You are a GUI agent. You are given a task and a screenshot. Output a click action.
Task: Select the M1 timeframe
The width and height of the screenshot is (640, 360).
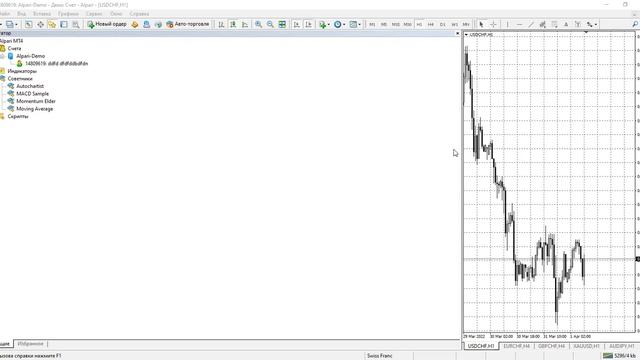coord(372,24)
